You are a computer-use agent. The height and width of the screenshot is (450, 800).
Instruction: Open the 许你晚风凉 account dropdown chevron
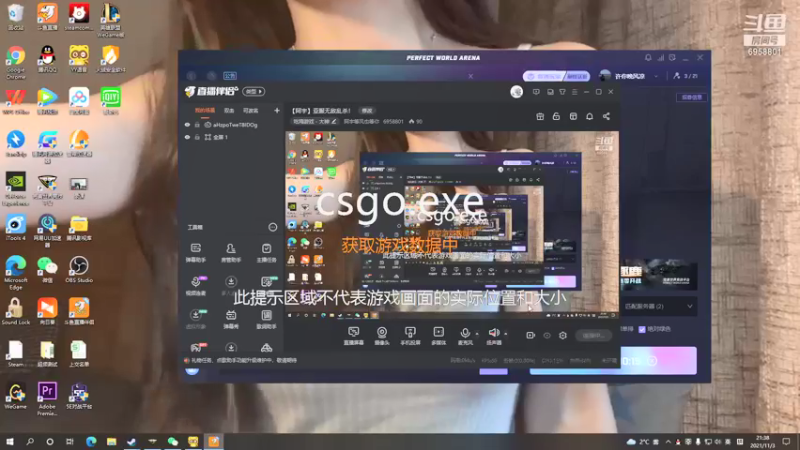click(656, 76)
